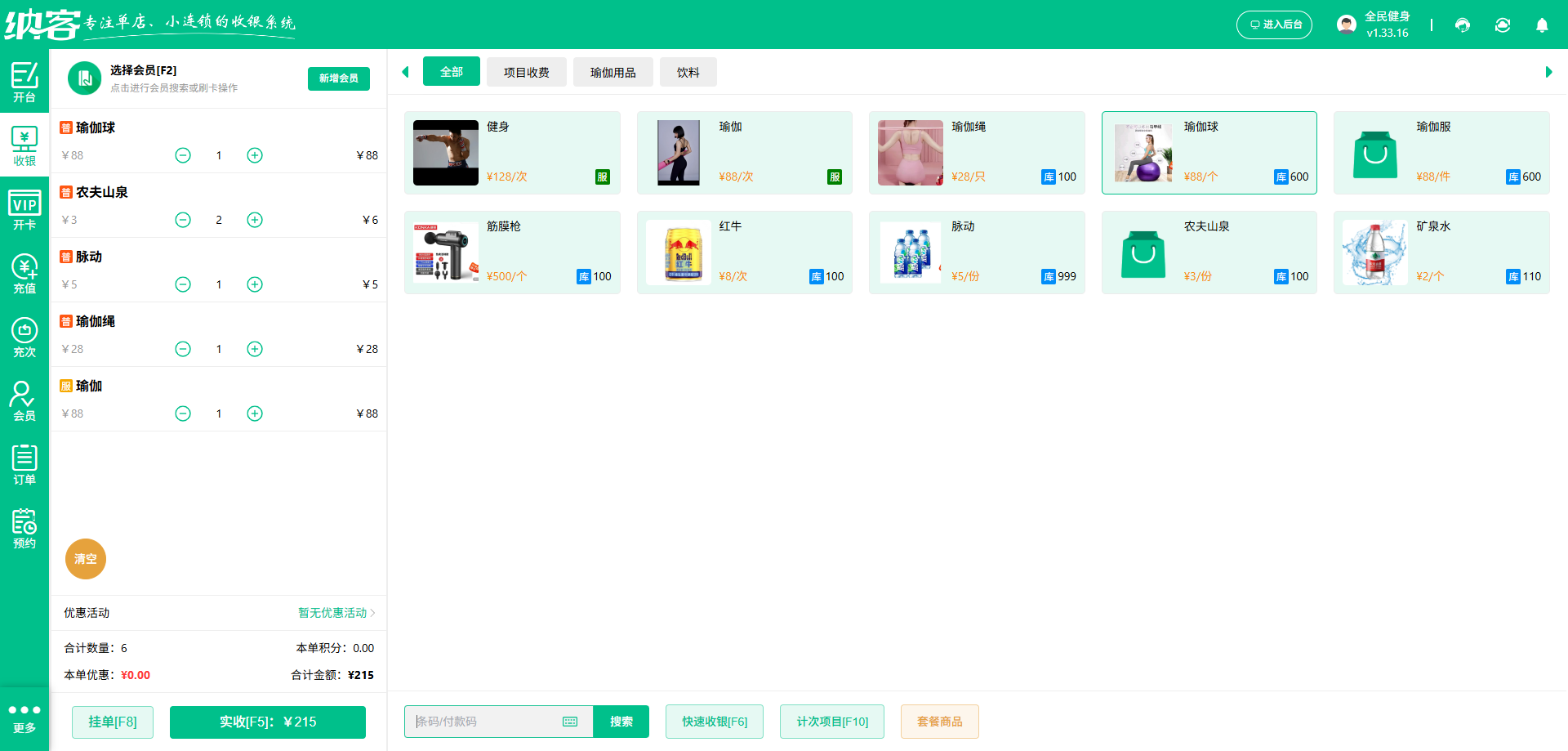1568x751 pixels.
Task: Click the 新增会员 button
Action: [x=338, y=78]
